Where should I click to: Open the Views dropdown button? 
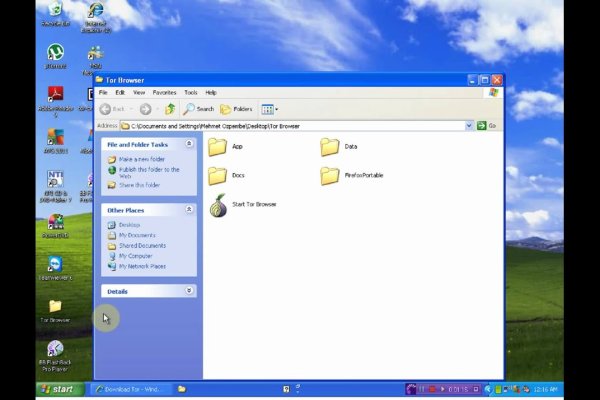pyautogui.click(x=271, y=109)
